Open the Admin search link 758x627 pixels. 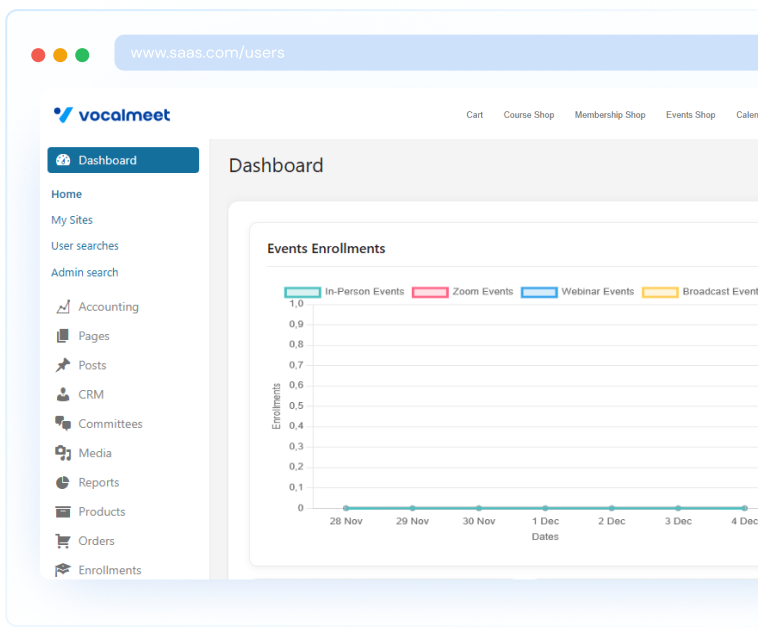coord(85,272)
